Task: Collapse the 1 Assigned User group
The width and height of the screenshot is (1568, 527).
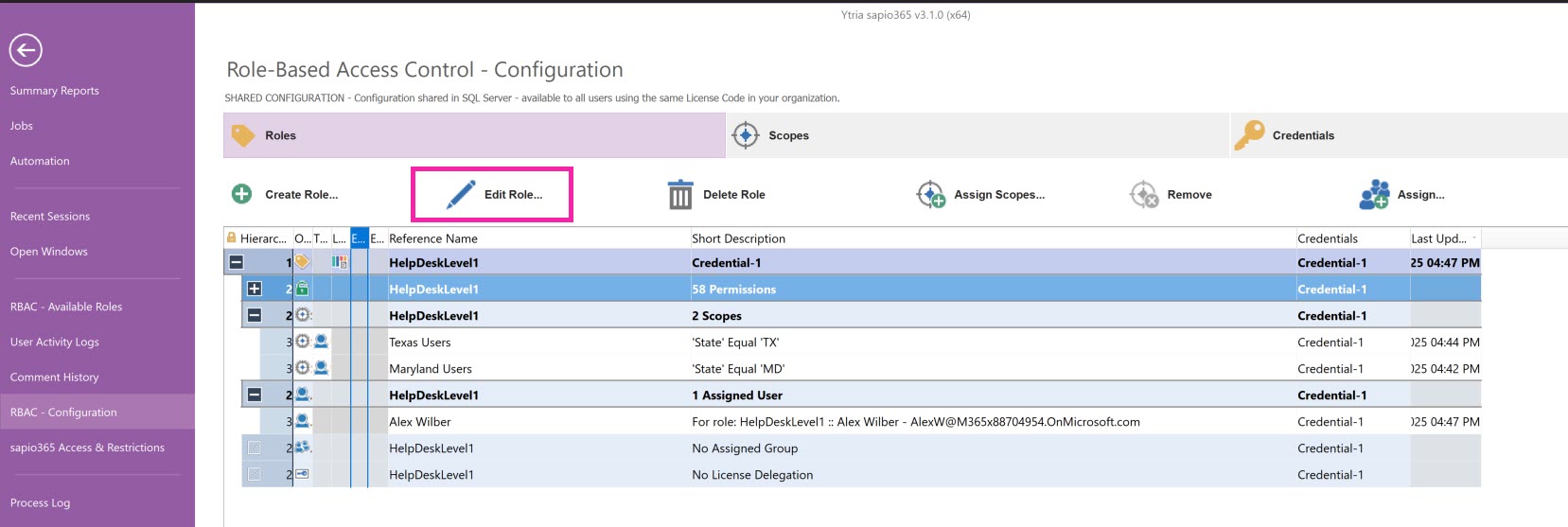Action: coord(255,395)
